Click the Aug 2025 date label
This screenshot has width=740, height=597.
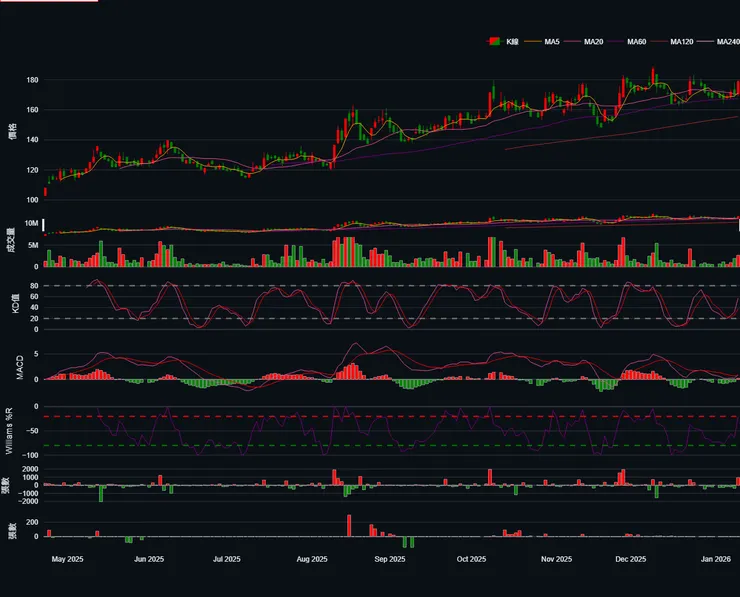point(312,559)
